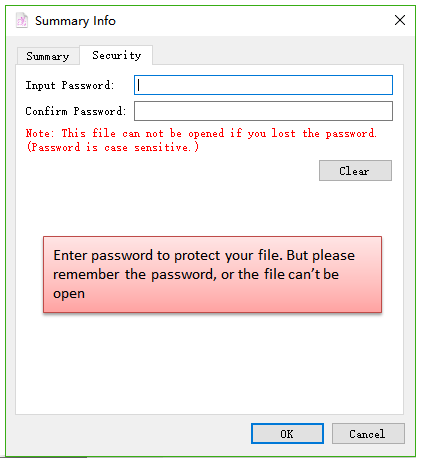The image size is (424, 473).
Task: Click the Input Password label
Action: point(70,85)
